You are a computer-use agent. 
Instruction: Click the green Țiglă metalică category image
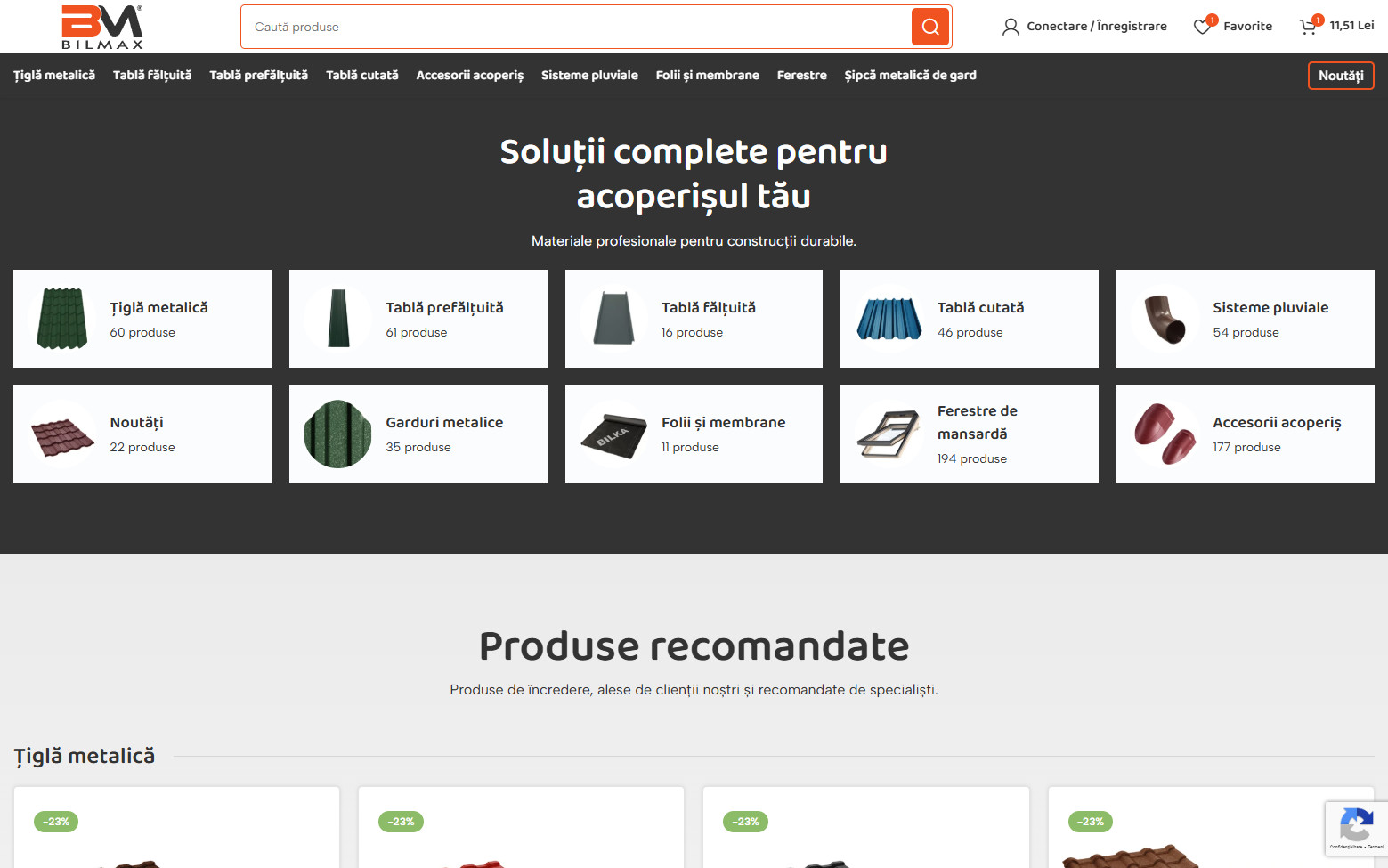[x=61, y=319]
